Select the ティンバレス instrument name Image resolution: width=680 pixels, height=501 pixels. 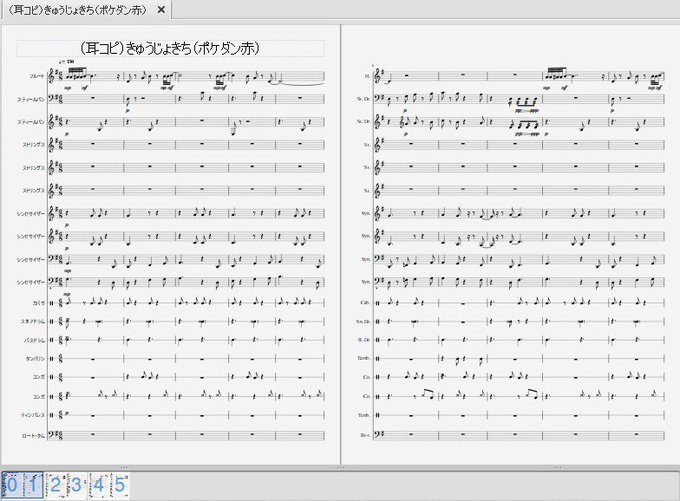click(33, 415)
